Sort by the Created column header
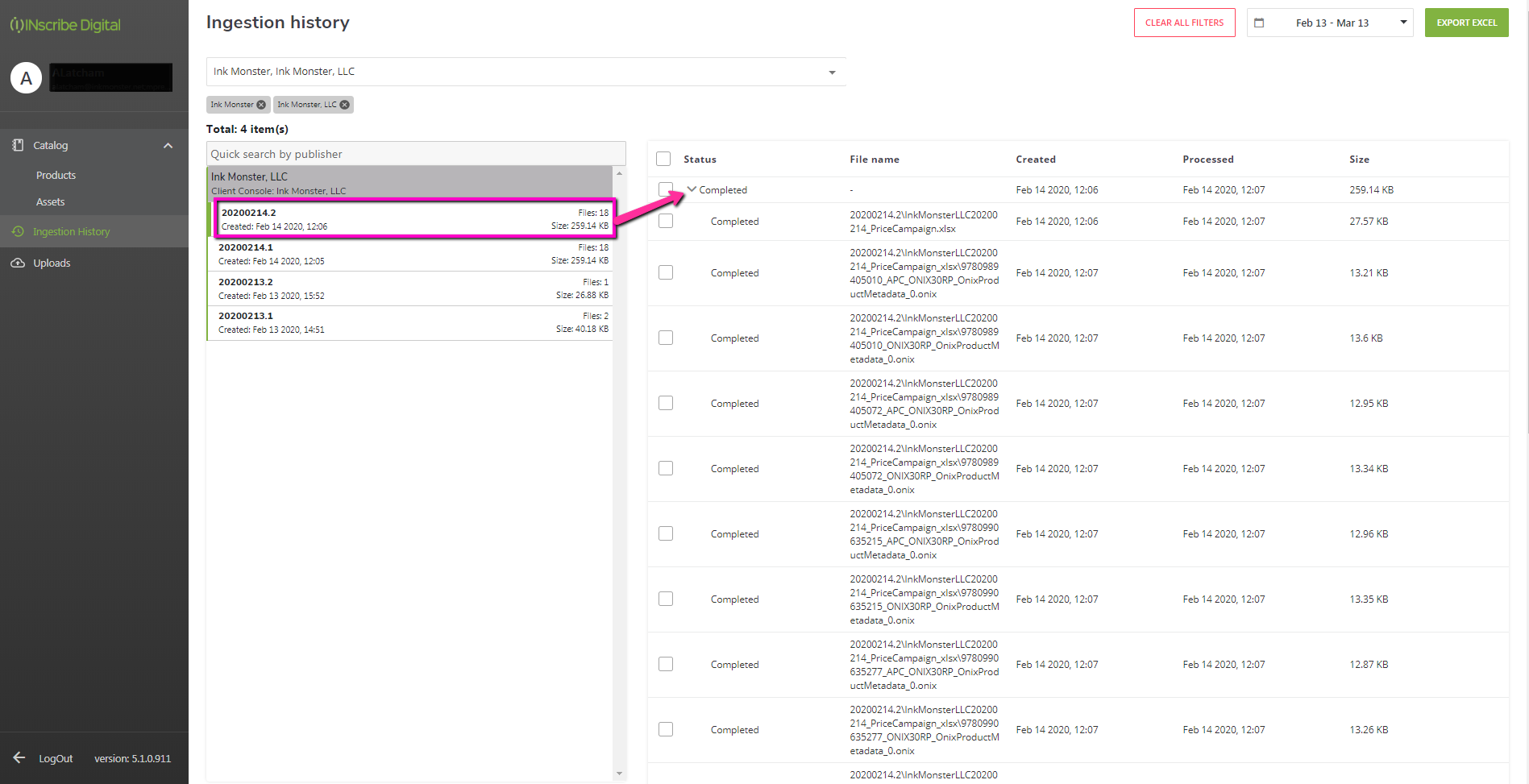 tap(1036, 159)
